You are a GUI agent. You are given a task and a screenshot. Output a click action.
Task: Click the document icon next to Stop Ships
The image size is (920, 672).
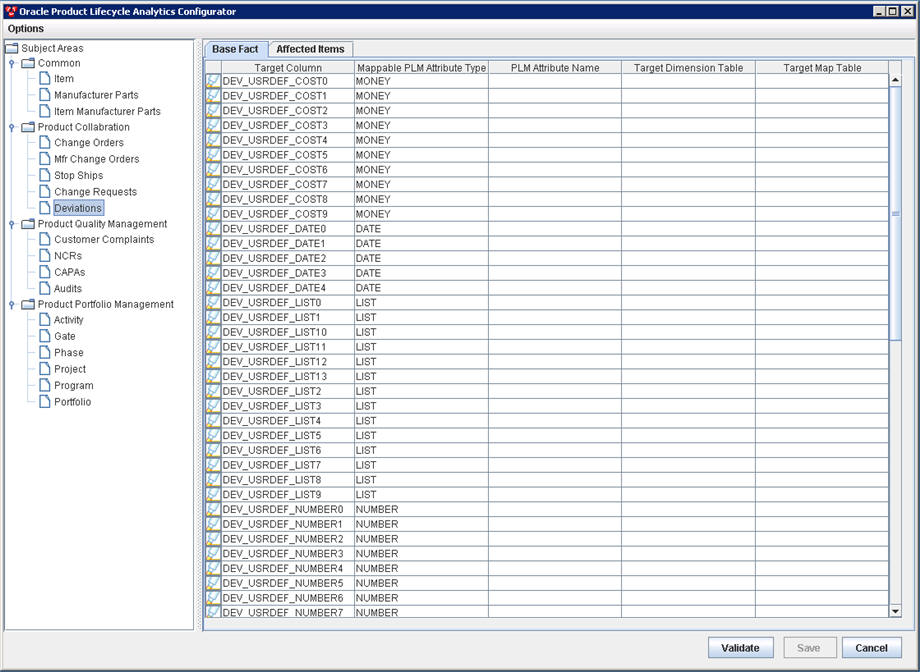[45, 175]
